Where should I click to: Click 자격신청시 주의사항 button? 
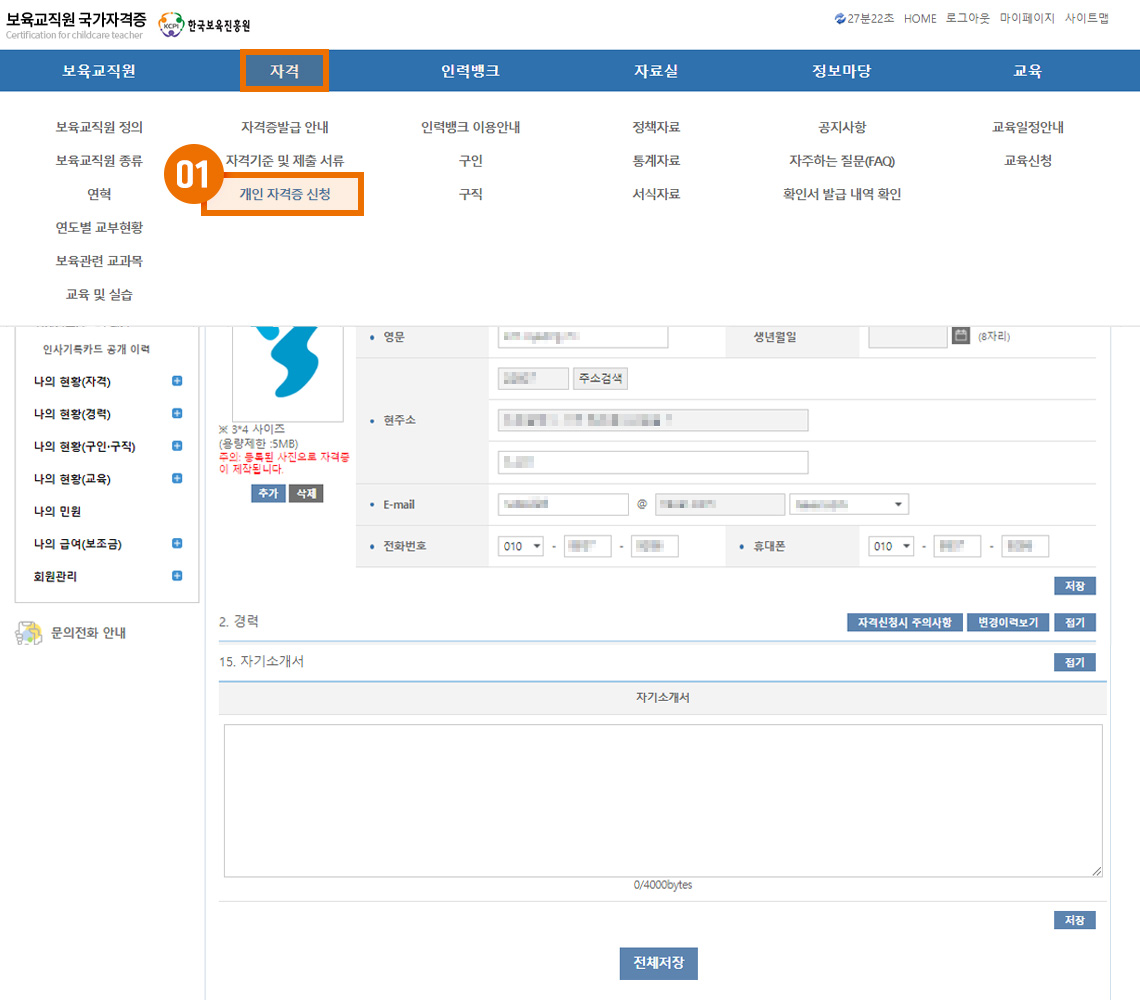[x=905, y=622]
